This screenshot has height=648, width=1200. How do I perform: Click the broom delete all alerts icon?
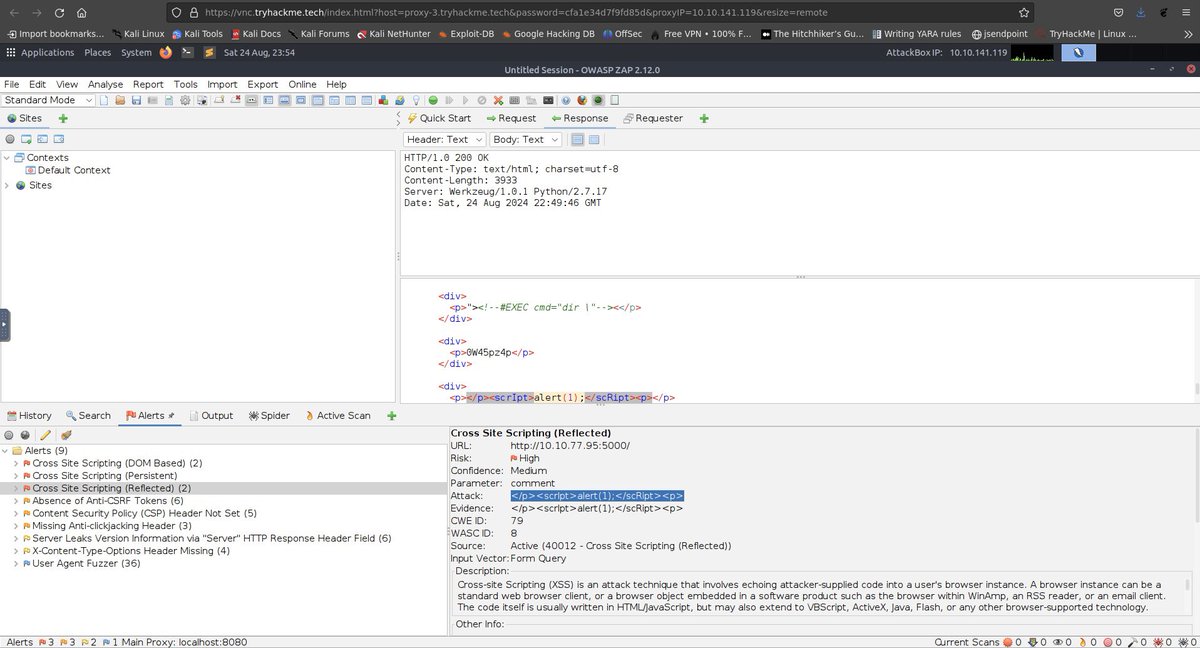pyautogui.click(x=66, y=435)
